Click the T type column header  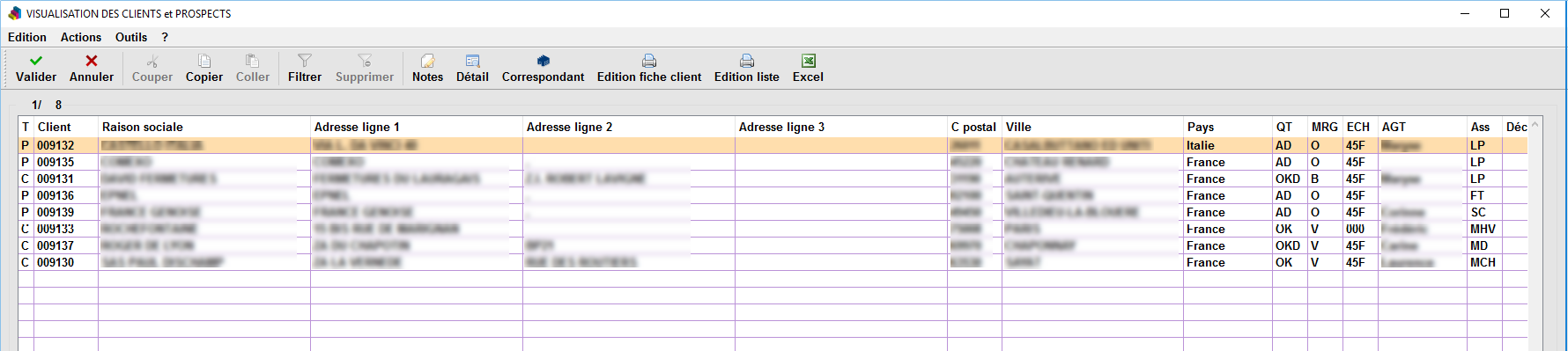26,127
